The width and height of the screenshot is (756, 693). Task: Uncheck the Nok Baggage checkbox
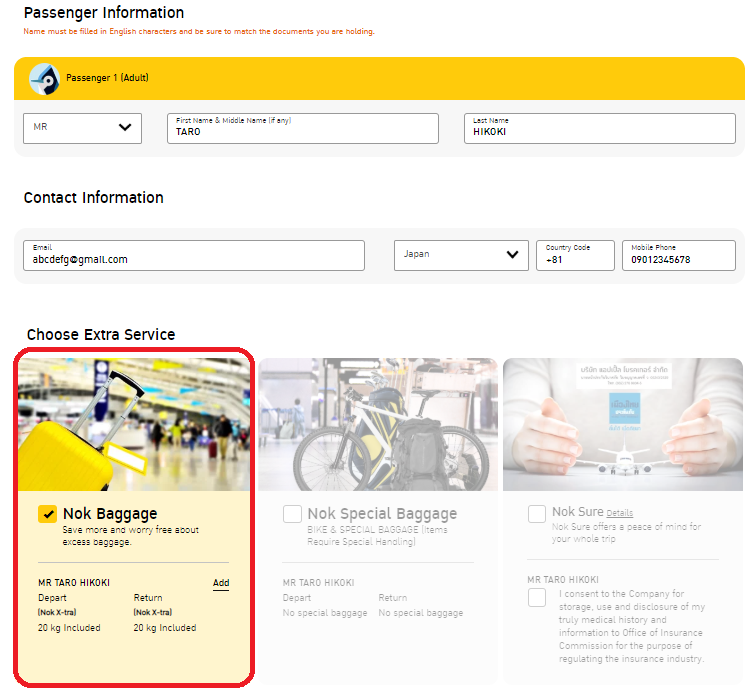tap(47, 514)
